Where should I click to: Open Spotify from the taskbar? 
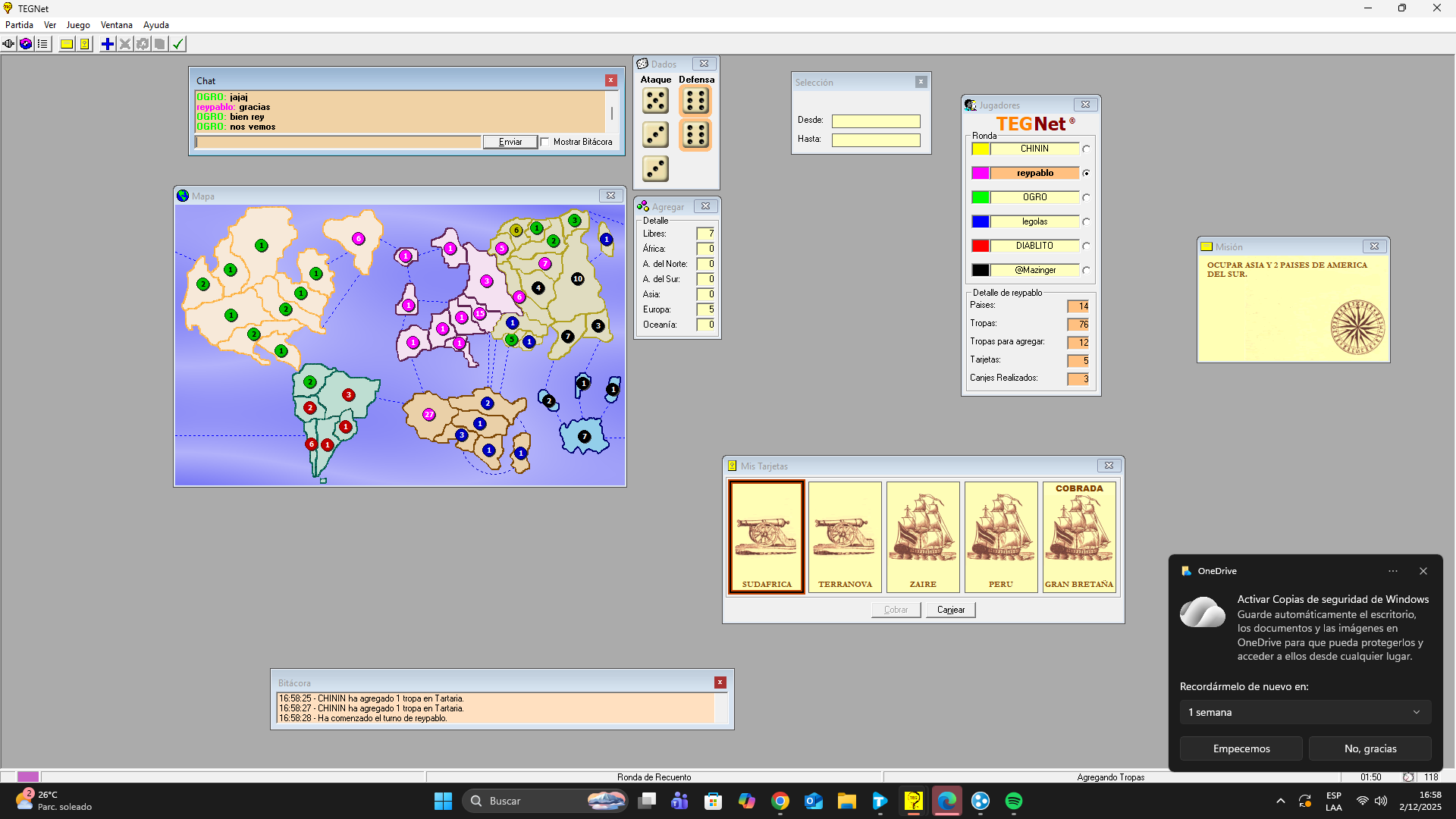(1013, 801)
